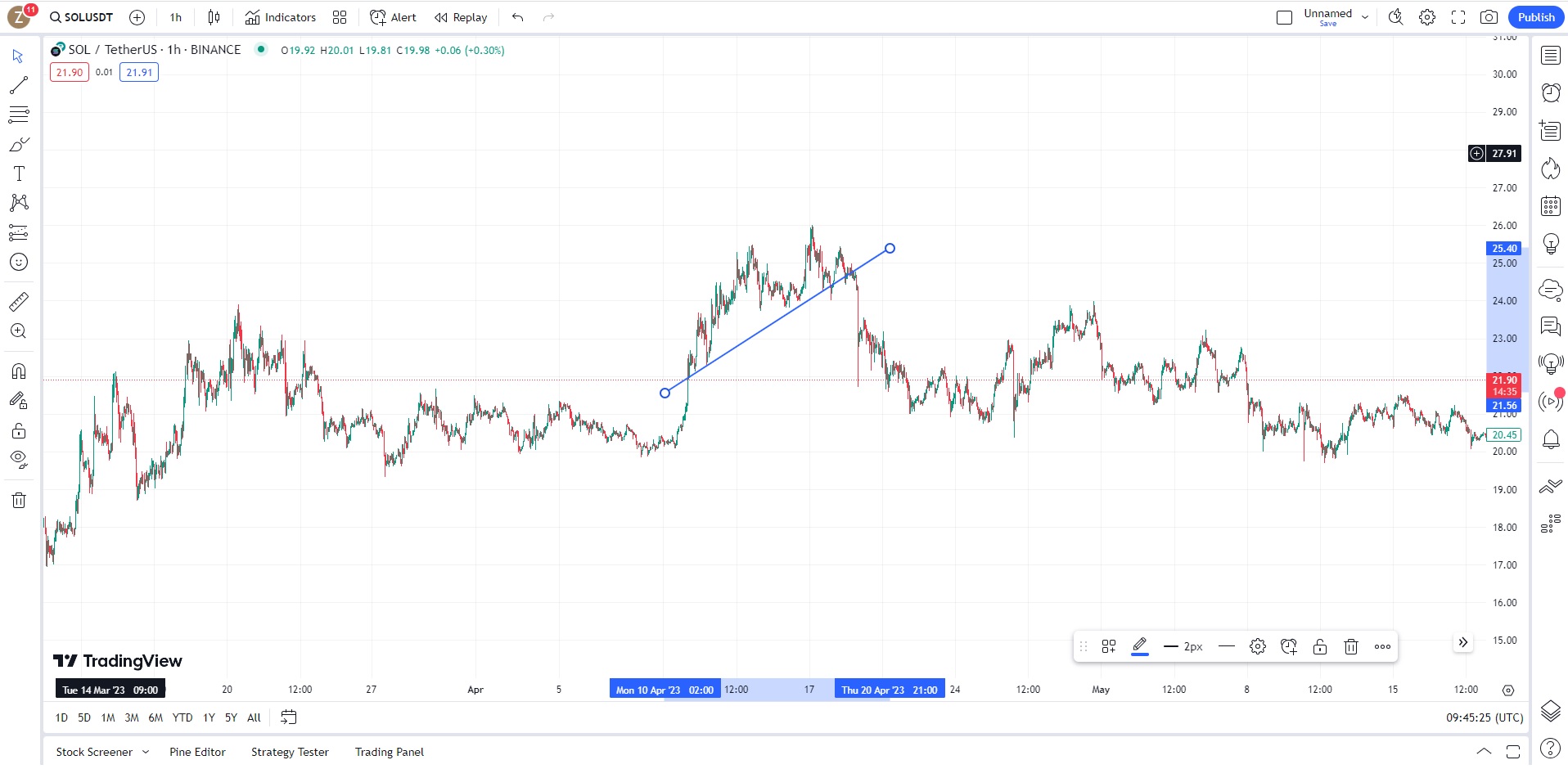Viewport: 1568px width, 769px height.
Task: Toggle stay in drawing mode
Action: pos(18,401)
